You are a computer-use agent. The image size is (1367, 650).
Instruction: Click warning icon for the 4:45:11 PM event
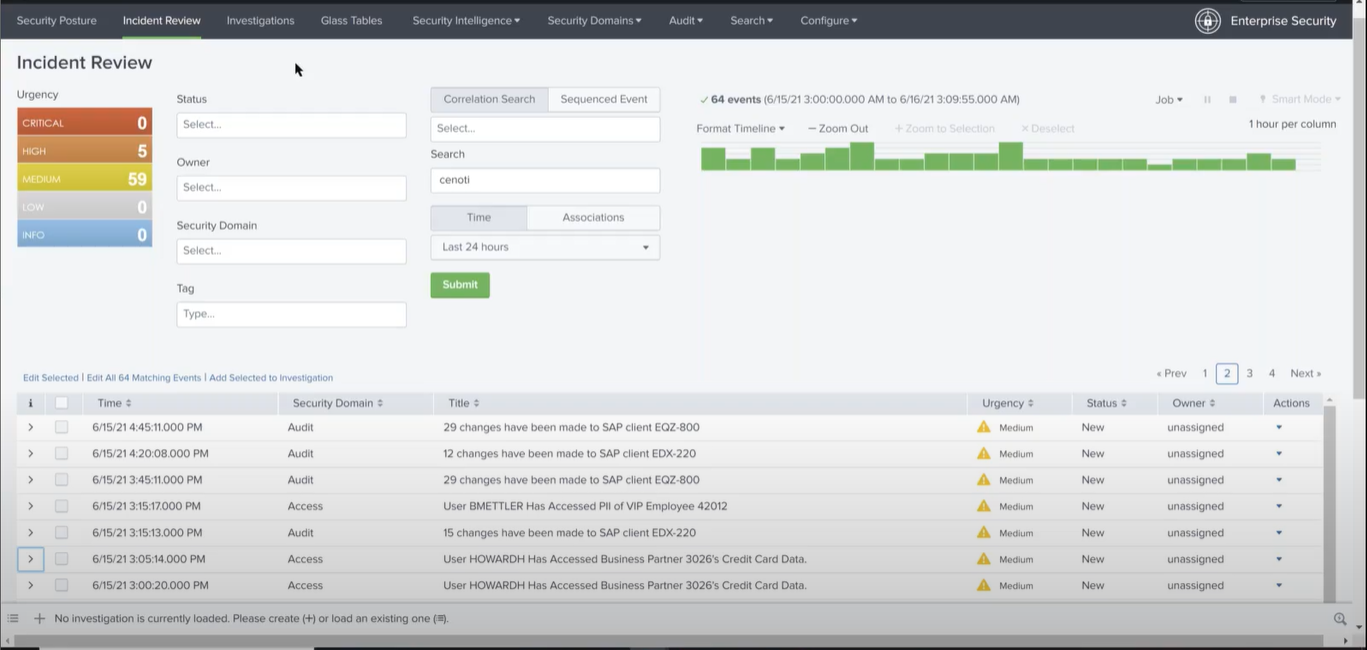point(984,427)
